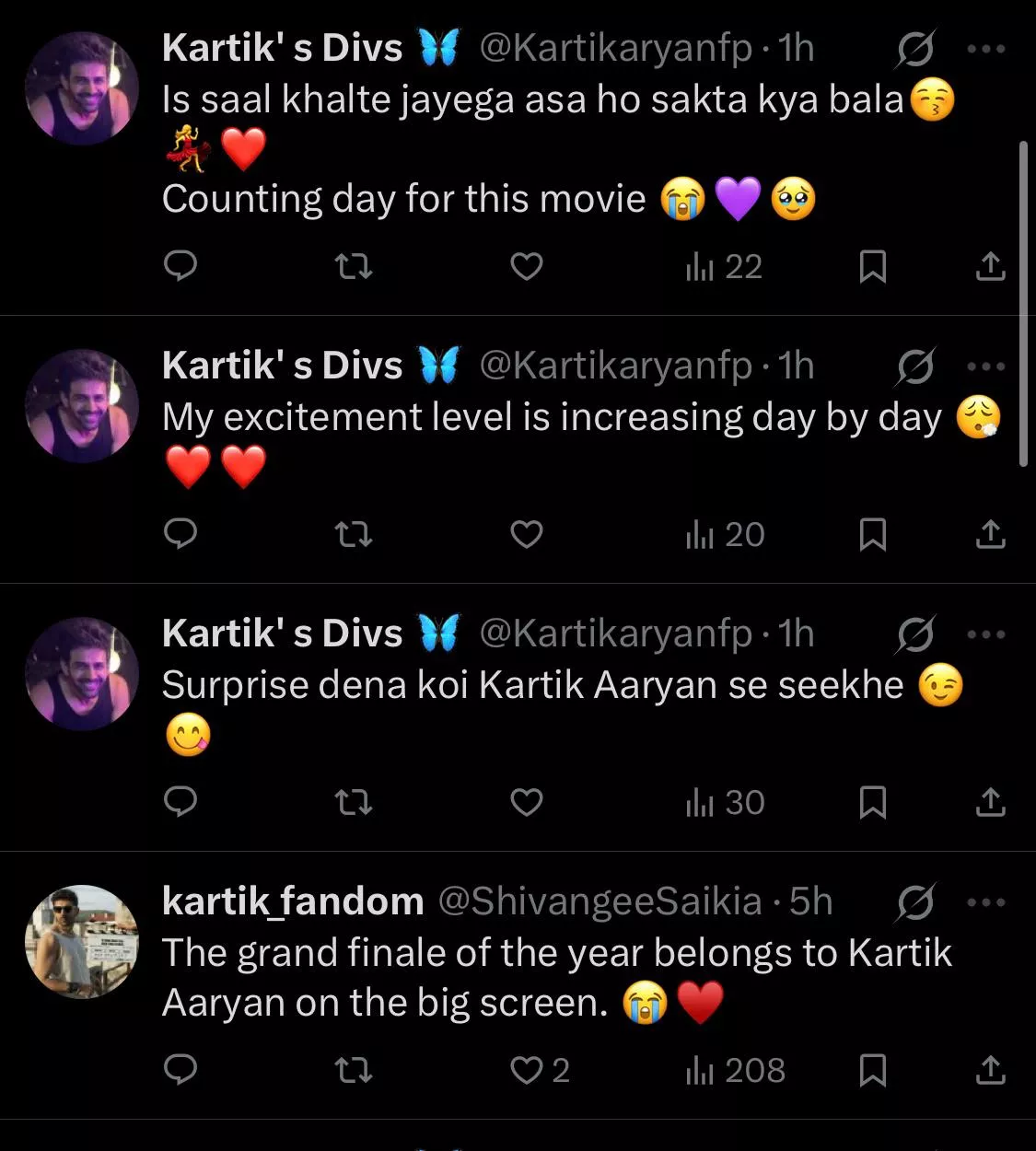
Task: Open kartik_fandom profile picture
Action: [82, 941]
